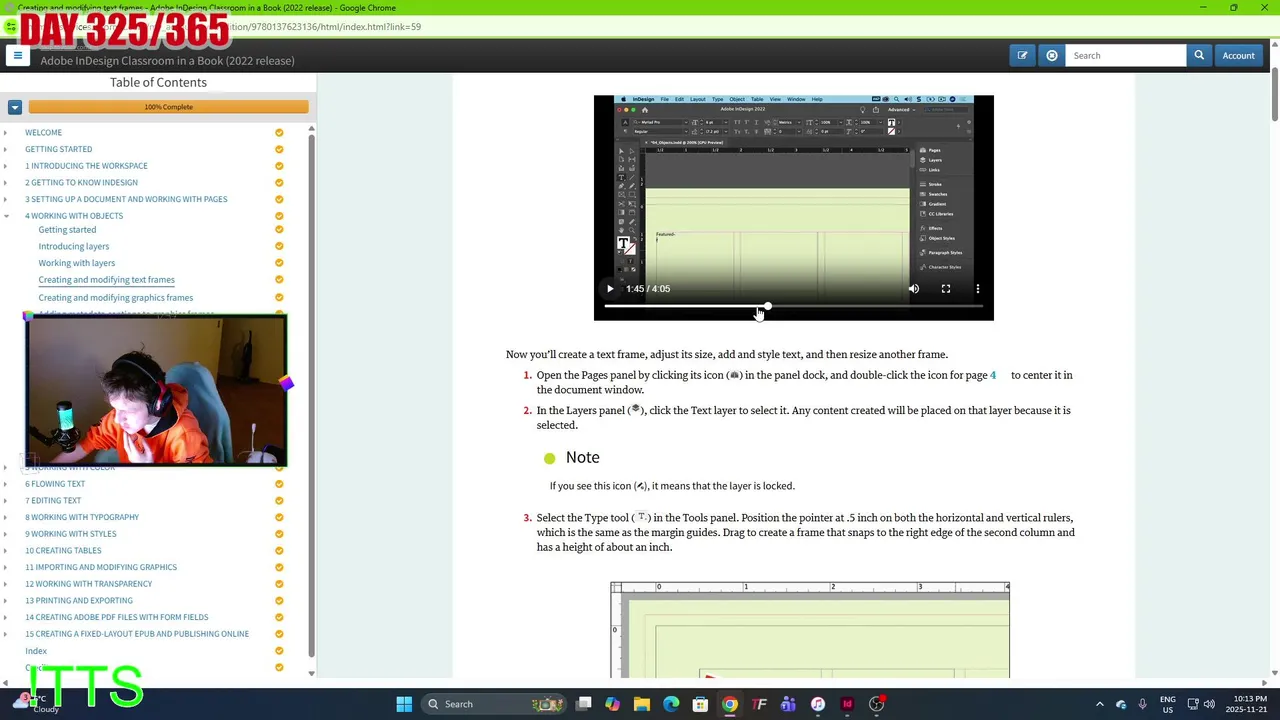Toggle checkmark for Introducing layers

279,246
